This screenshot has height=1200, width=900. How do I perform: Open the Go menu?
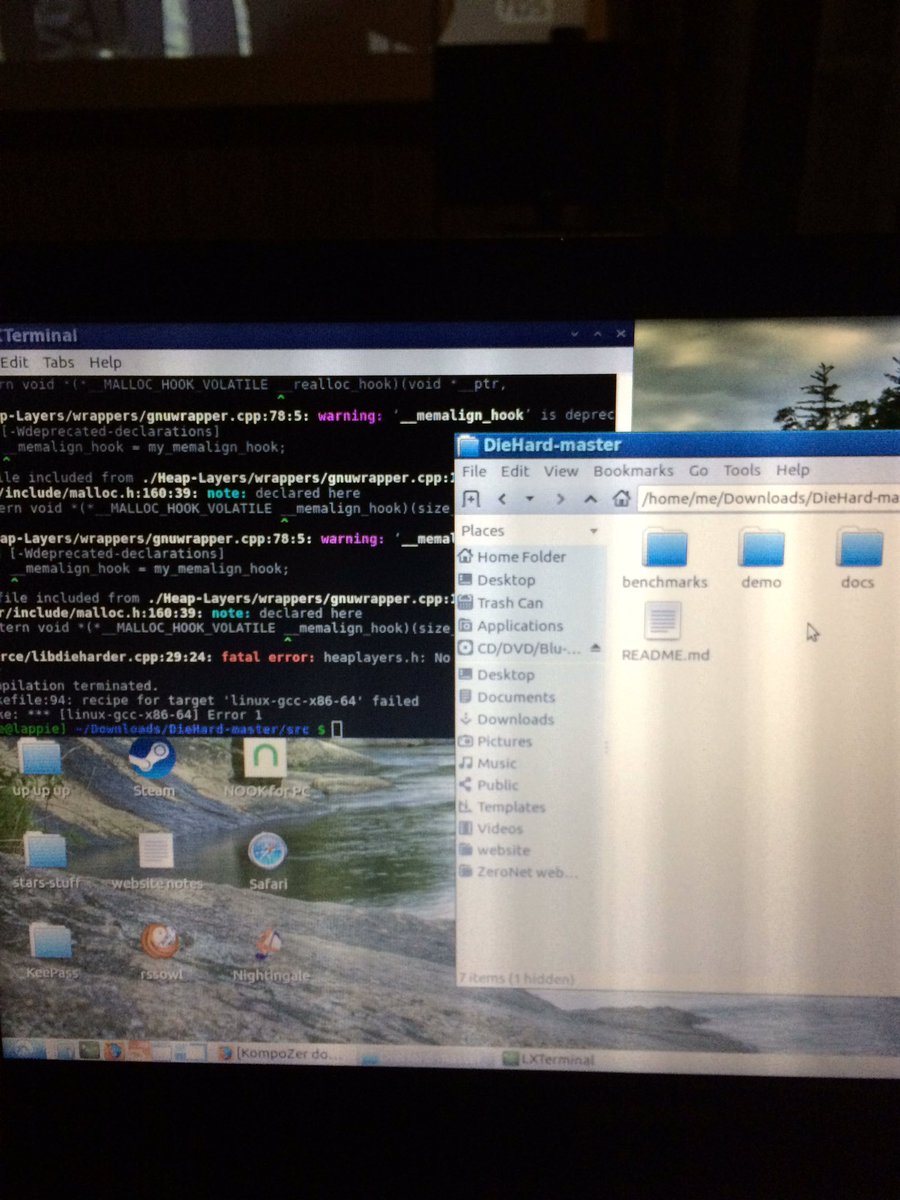coord(698,470)
